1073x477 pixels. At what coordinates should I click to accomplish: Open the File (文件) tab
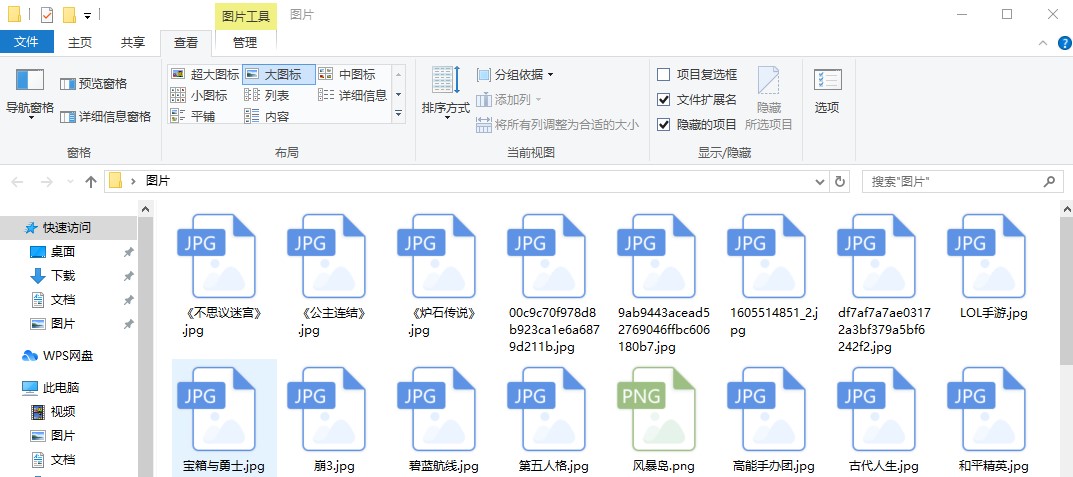26,42
